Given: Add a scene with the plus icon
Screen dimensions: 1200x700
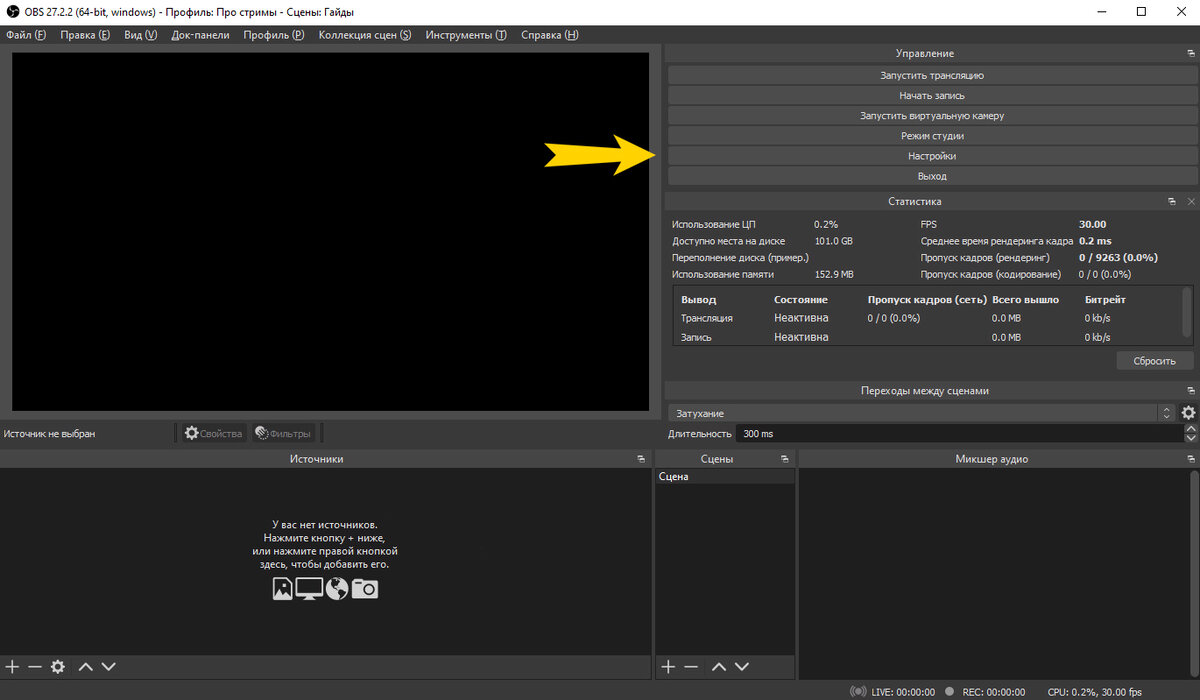Looking at the screenshot, I should [669, 667].
